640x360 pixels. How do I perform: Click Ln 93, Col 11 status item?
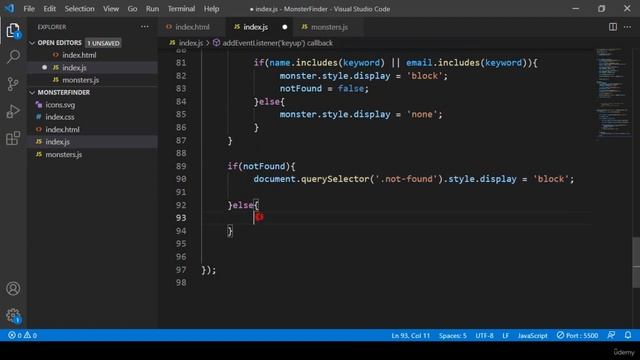(411, 336)
